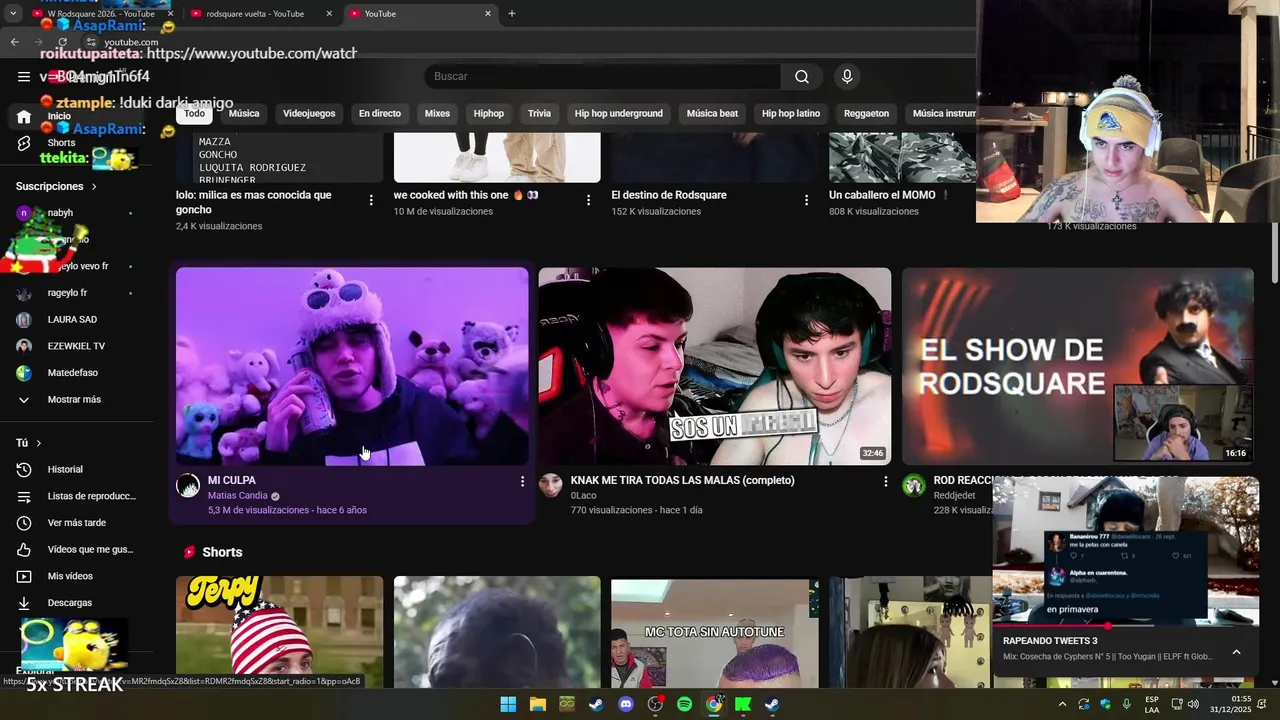Image resolution: width=1280 pixels, height=720 pixels.
Task: Open KNAK ME TIRA TODAS LAS MALAS title
Action: click(x=682, y=481)
